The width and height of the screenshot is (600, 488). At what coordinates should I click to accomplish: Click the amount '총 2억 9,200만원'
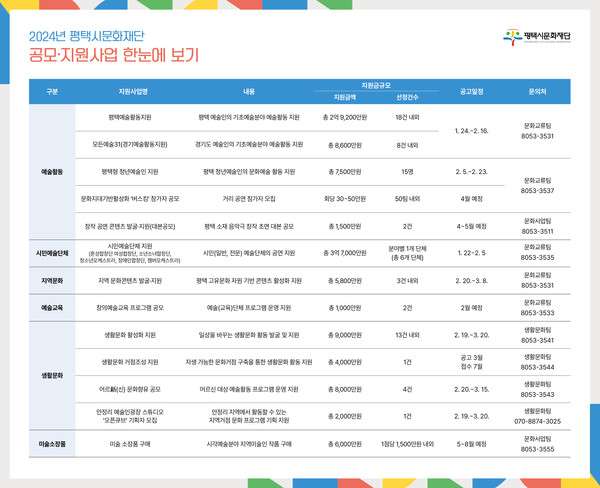pos(345,117)
